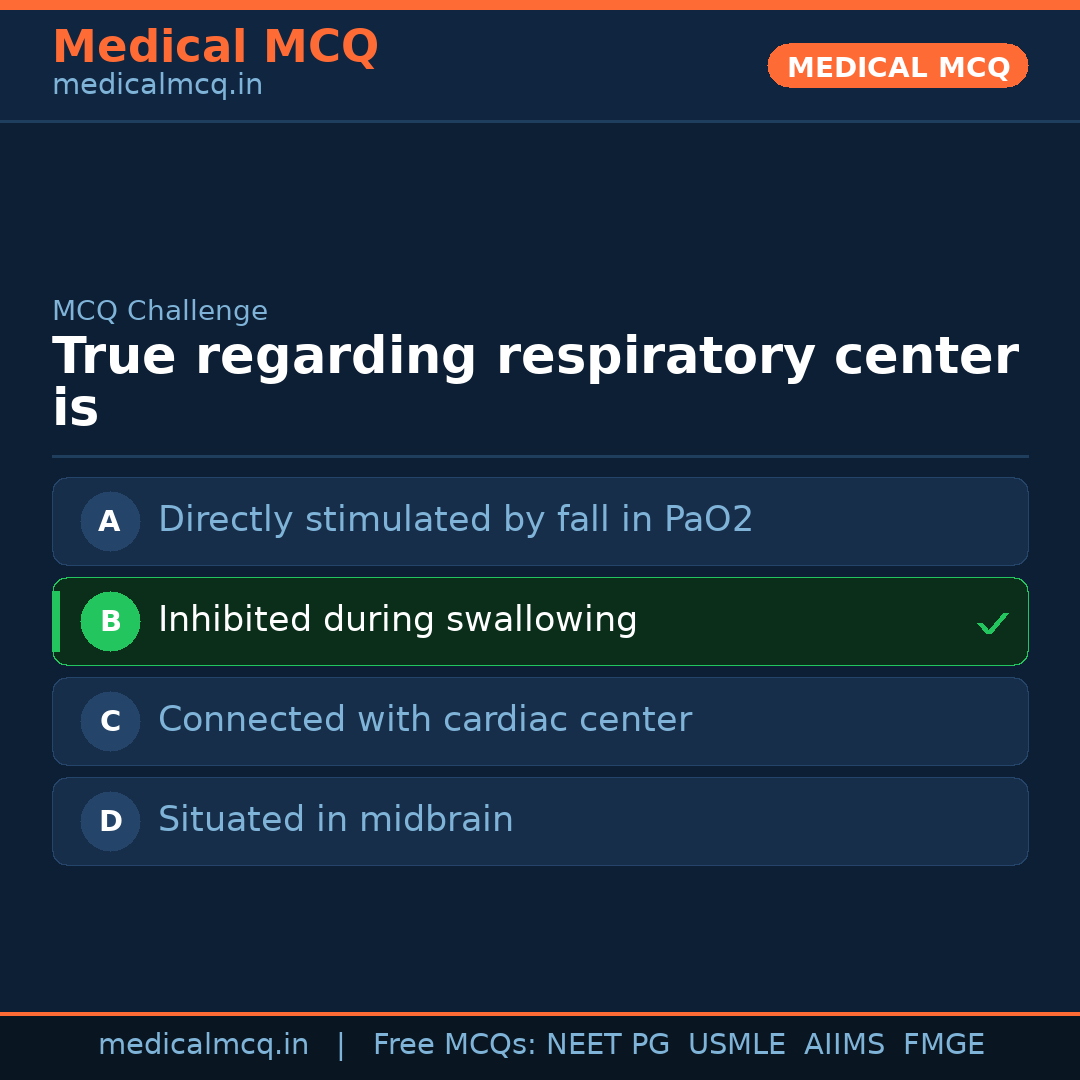
Task: Click the letter D circle icon
Action: 110,821
